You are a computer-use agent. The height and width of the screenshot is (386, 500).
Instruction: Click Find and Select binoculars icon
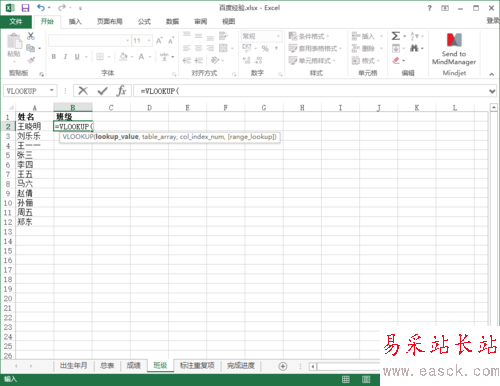click(x=414, y=48)
